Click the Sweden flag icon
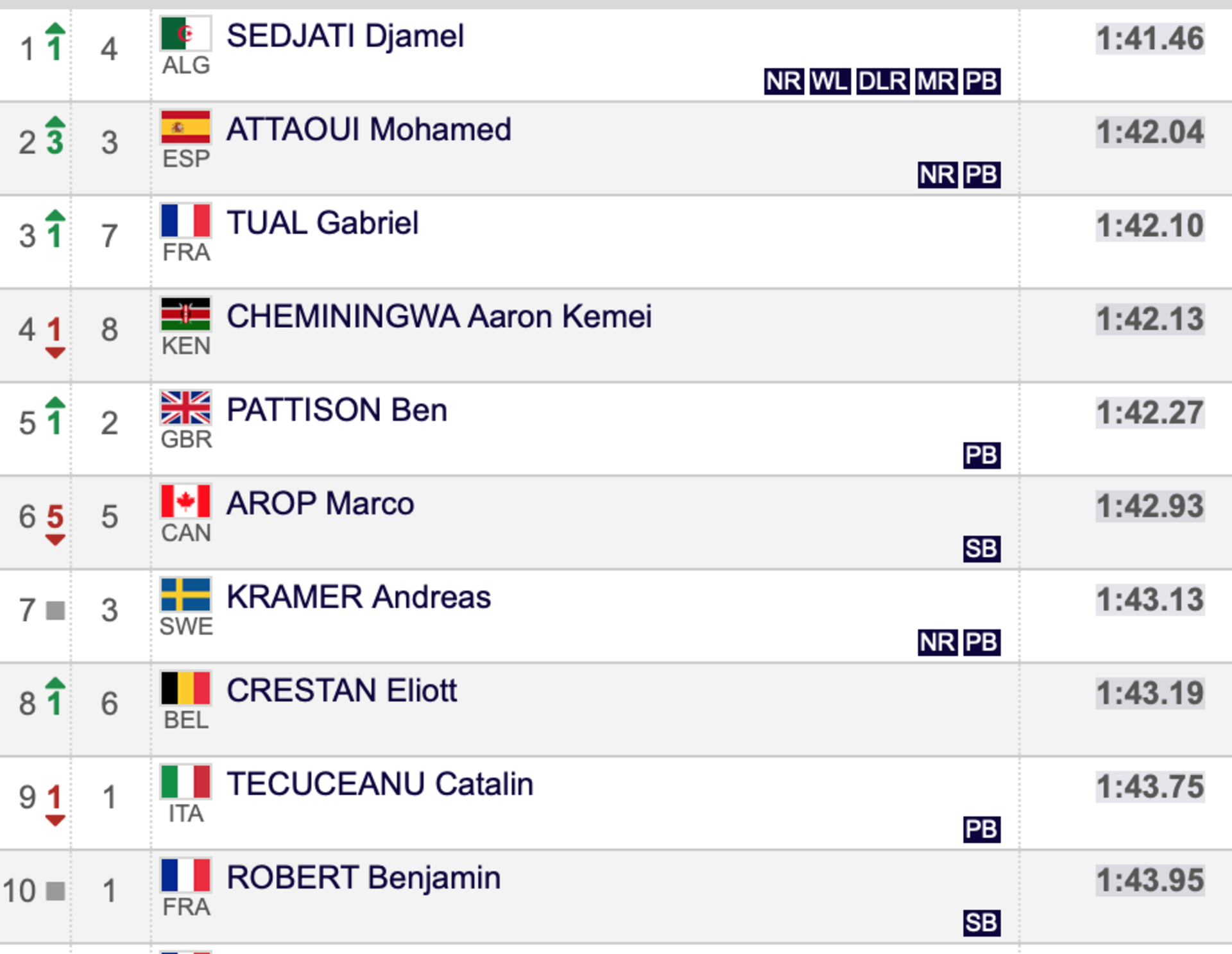 (185, 595)
